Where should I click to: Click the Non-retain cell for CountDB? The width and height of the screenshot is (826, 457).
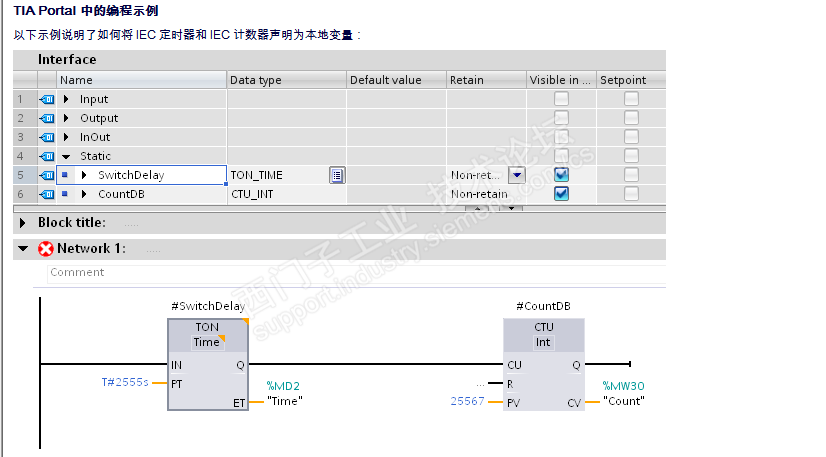click(486, 194)
